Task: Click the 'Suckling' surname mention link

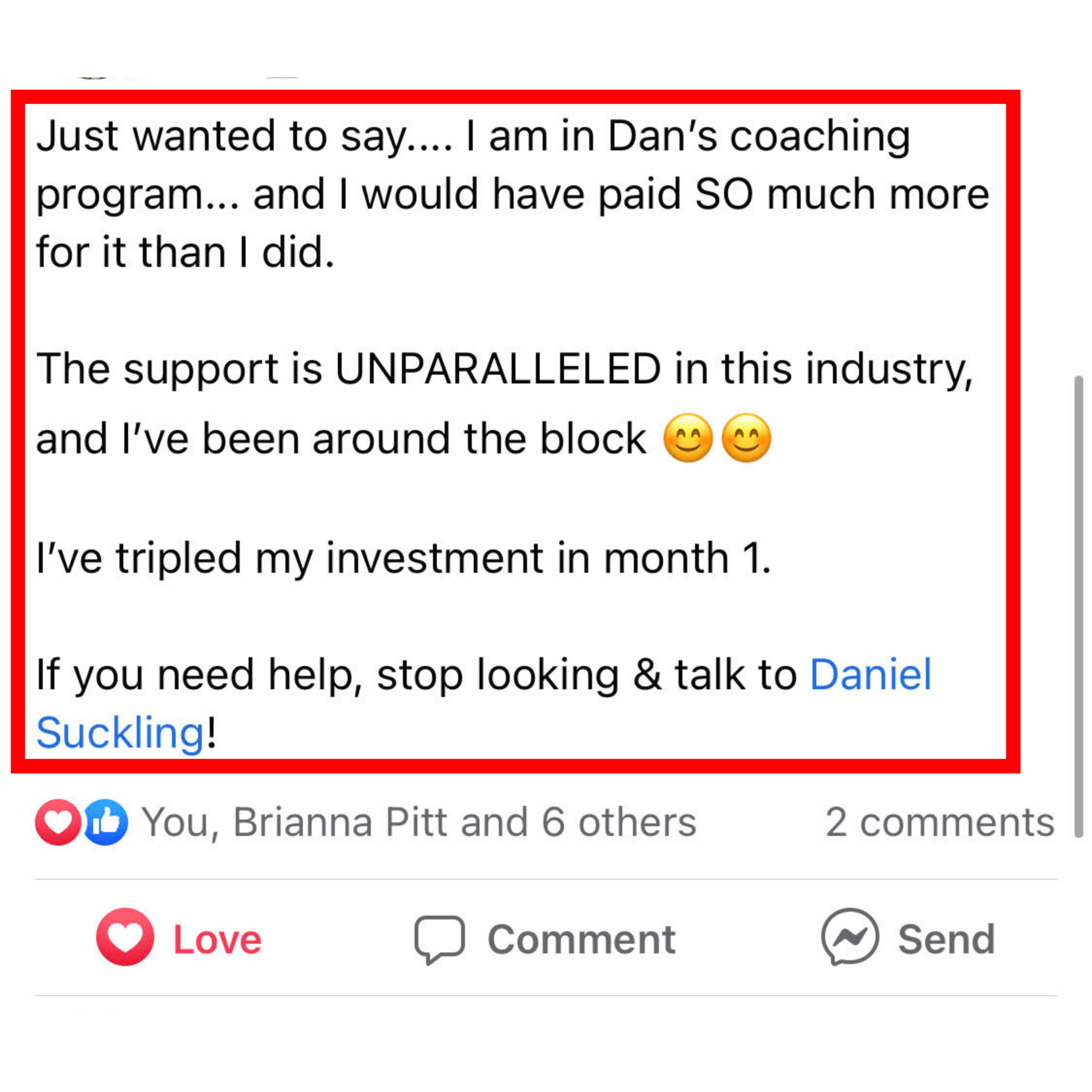Action: pos(120,733)
